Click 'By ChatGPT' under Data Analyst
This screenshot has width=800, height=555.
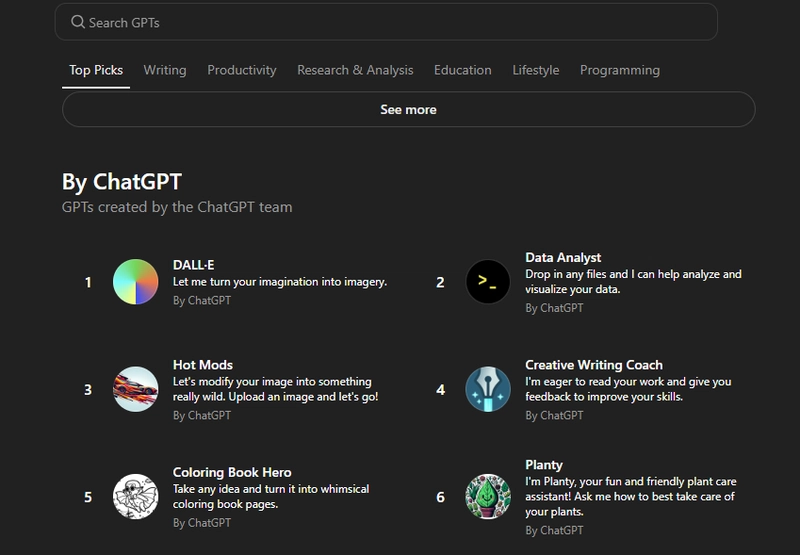554,308
